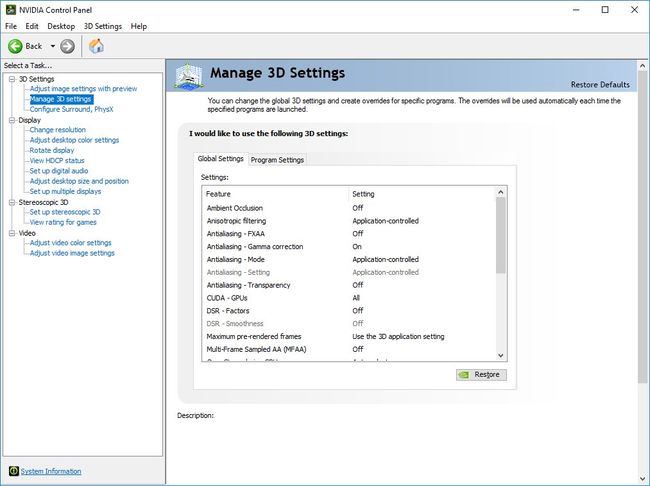Switch to the Program Settings tab

(277, 160)
